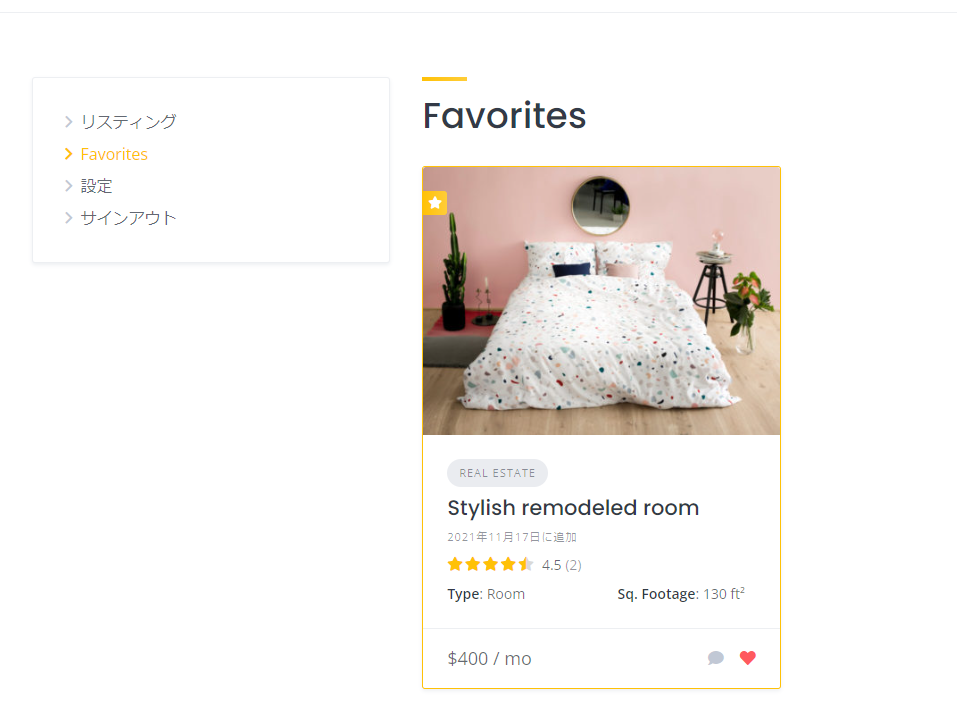Open message icon on listing card
The image size is (957, 706).
[x=716, y=658]
